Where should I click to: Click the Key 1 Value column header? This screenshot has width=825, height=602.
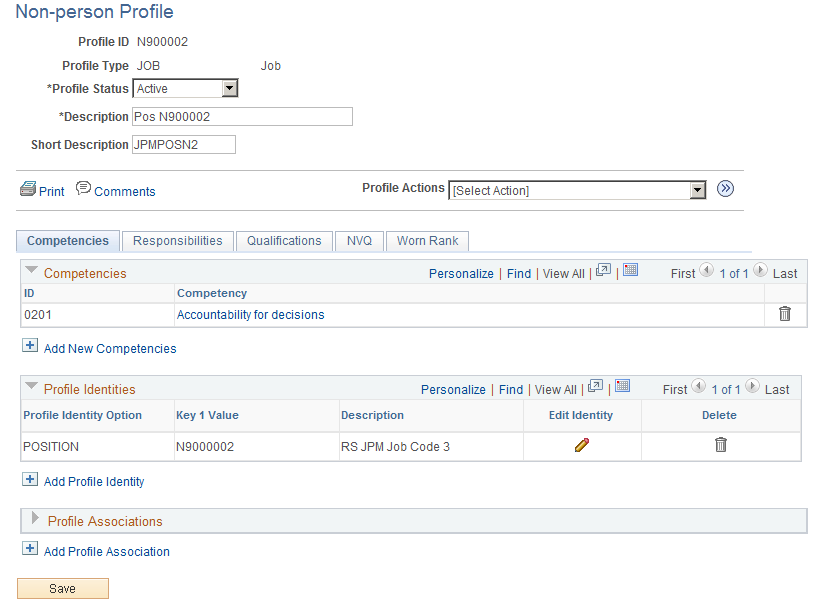pos(207,415)
